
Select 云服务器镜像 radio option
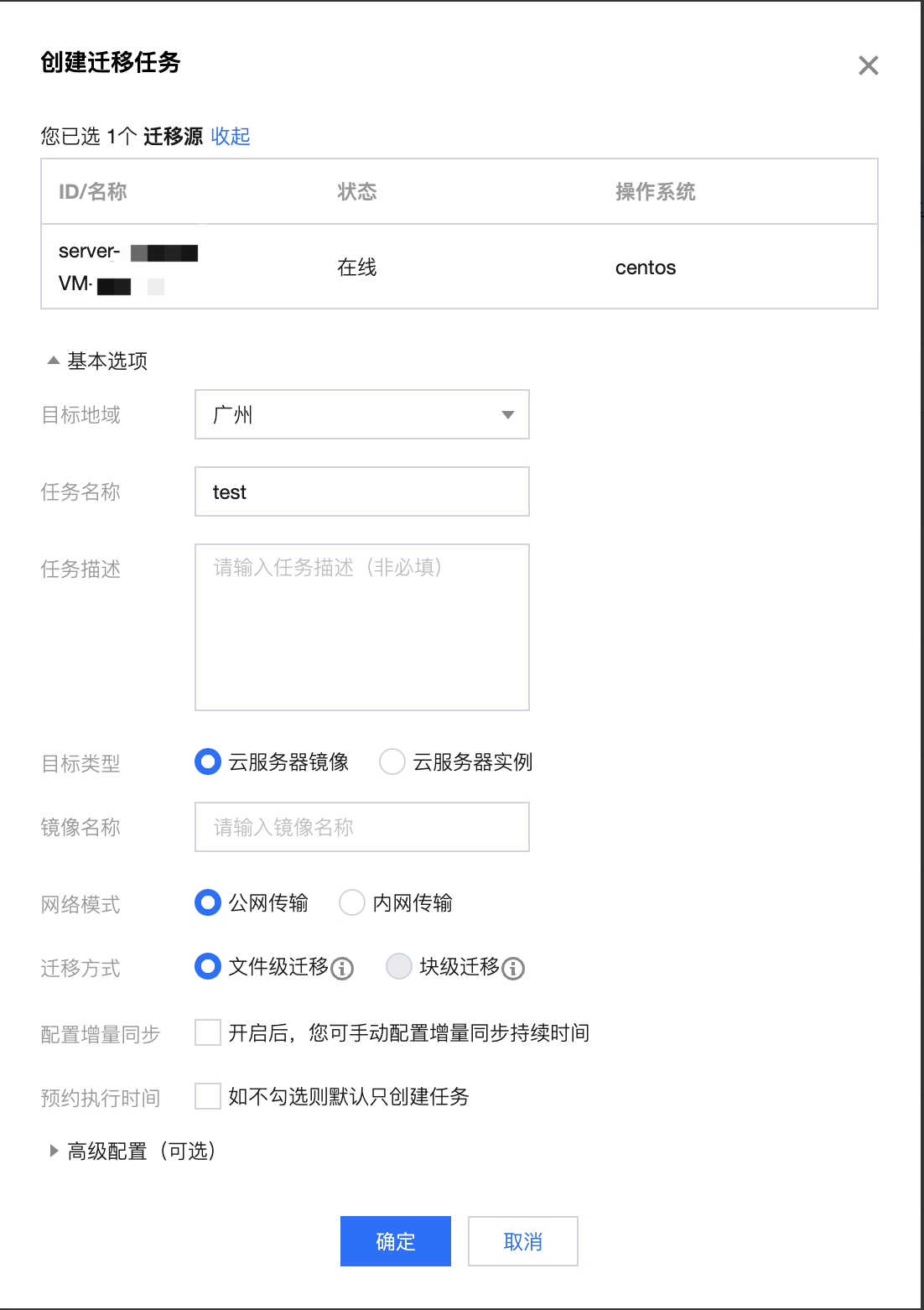[208, 762]
